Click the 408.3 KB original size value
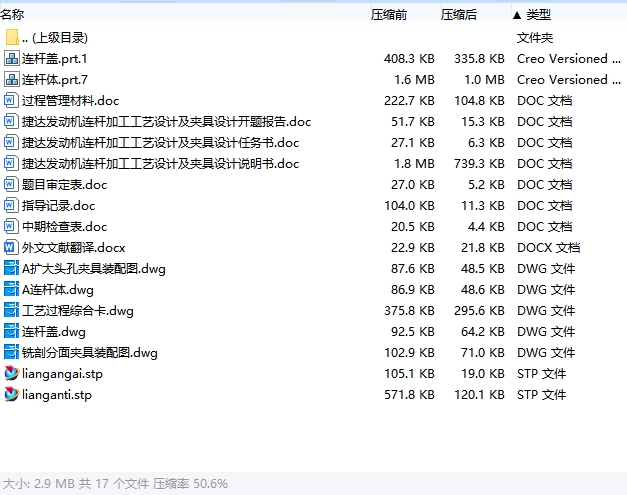The image size is (627, 495). 409,59
